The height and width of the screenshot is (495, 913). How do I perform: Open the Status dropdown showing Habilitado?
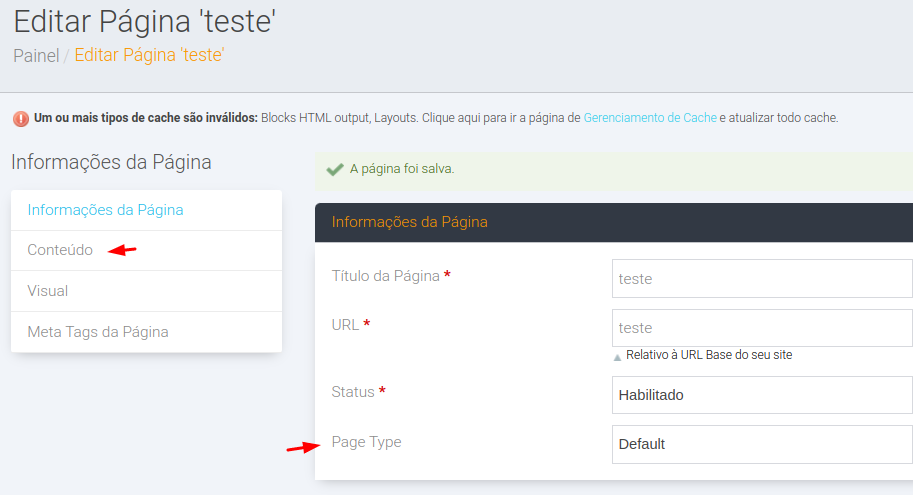tap(762, 395)
